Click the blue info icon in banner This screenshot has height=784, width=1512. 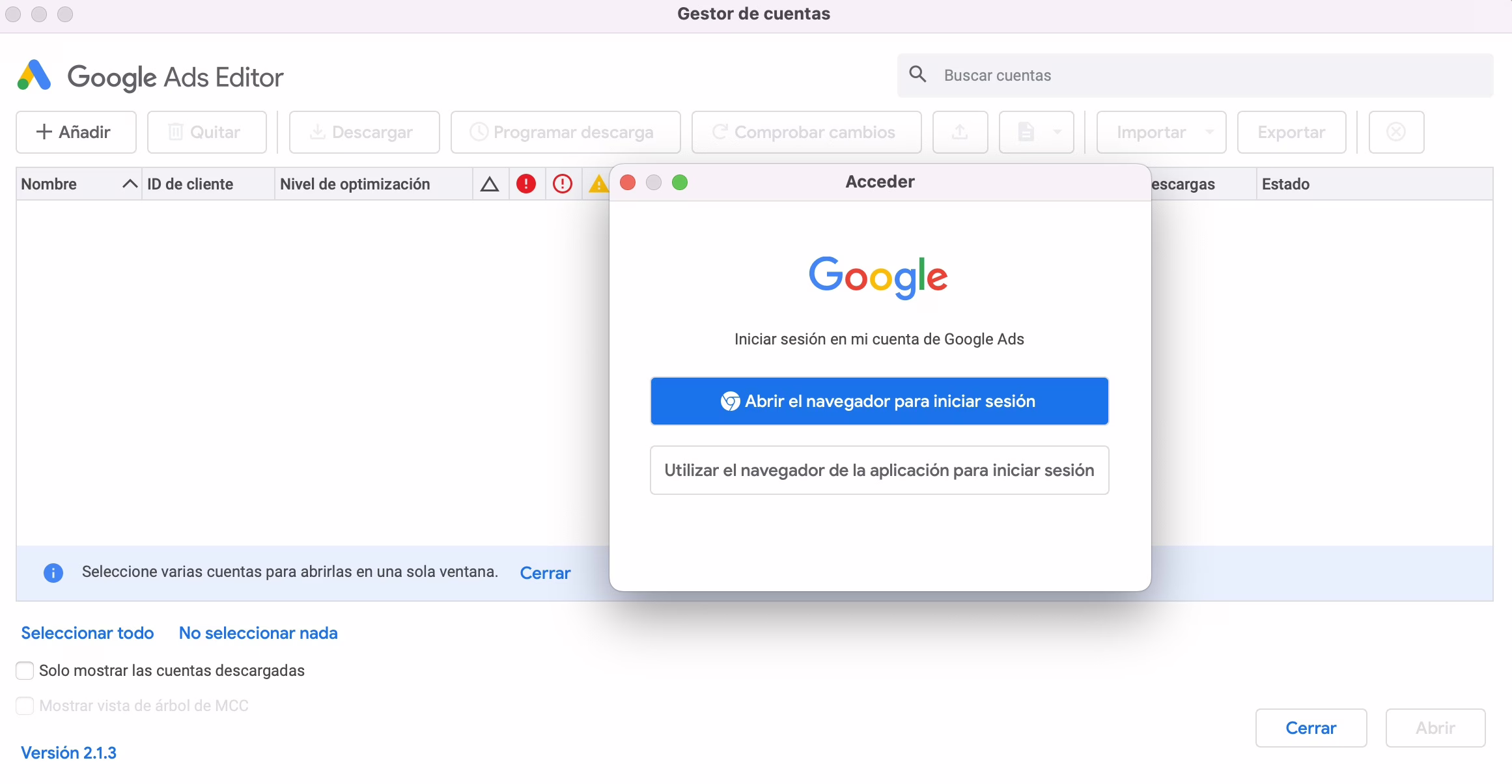53,573
